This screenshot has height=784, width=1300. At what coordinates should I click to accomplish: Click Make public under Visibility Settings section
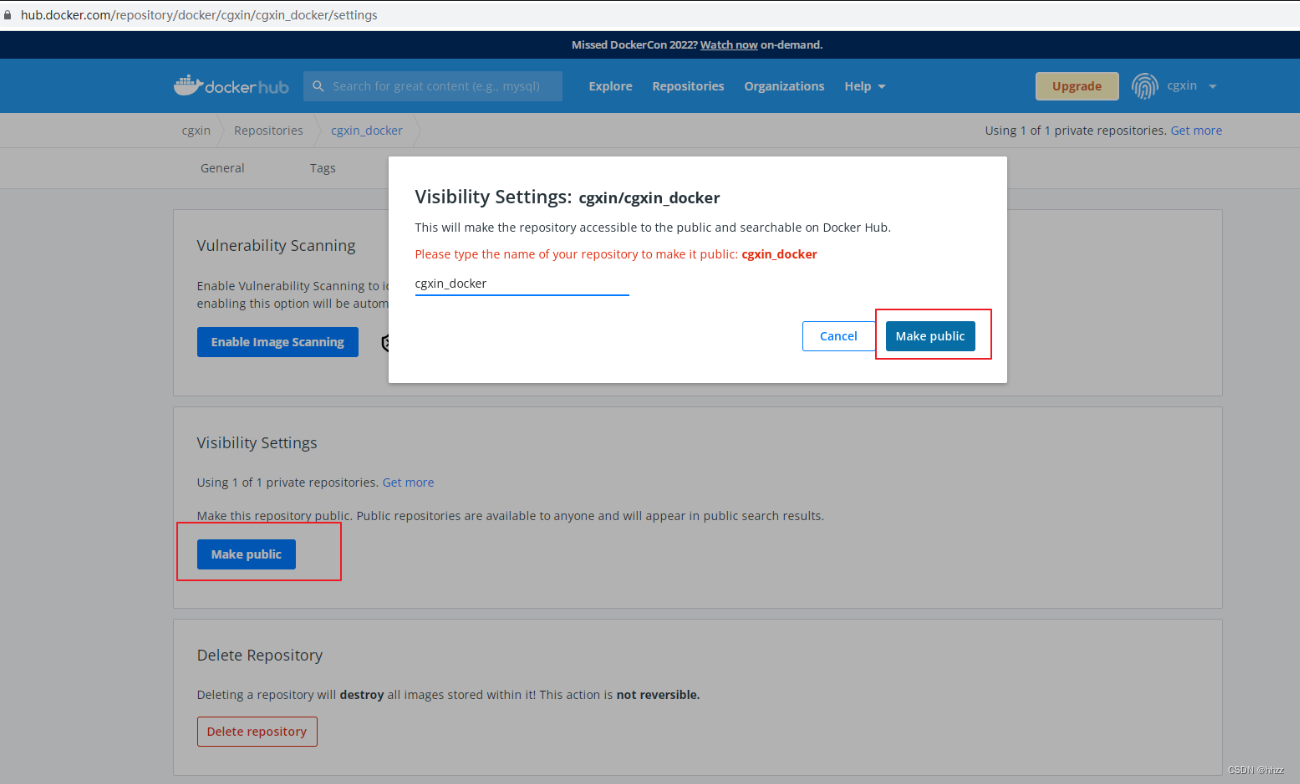246,554
